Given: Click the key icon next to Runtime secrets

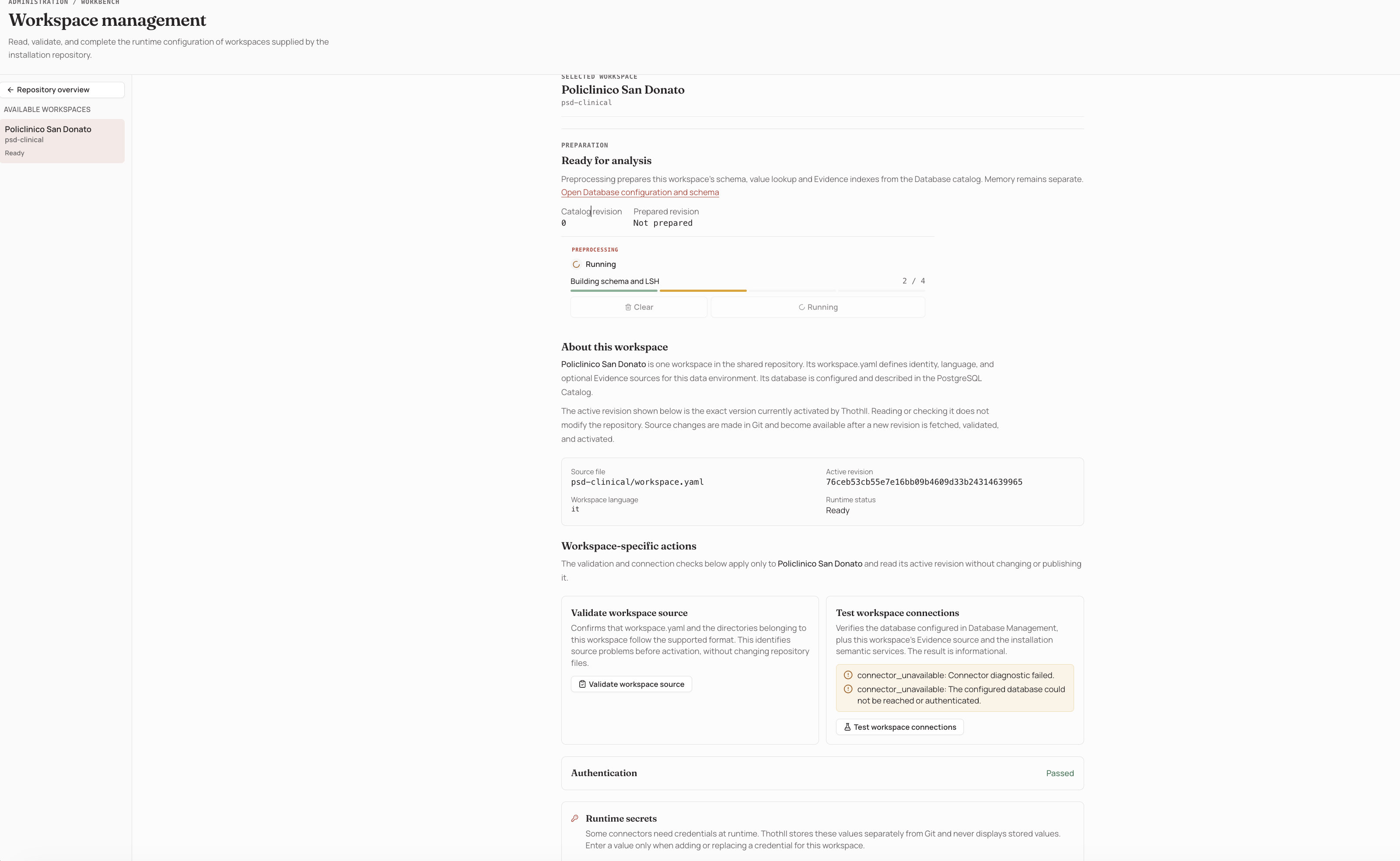Looking at the screenshot, I should pyautogui.click(x=574, y=818).
